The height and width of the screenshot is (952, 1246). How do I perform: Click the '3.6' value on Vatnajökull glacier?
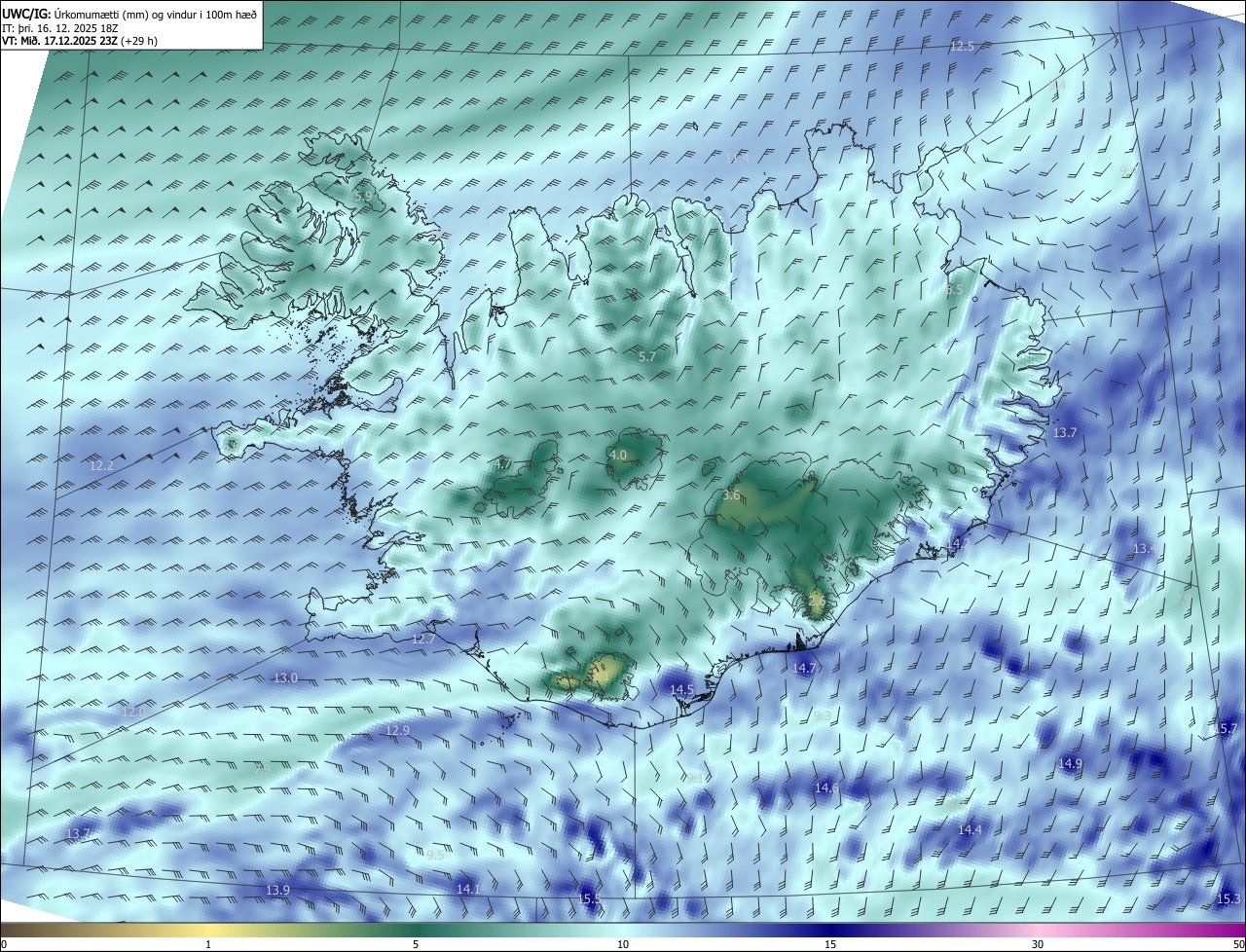(x=732, y=495)
